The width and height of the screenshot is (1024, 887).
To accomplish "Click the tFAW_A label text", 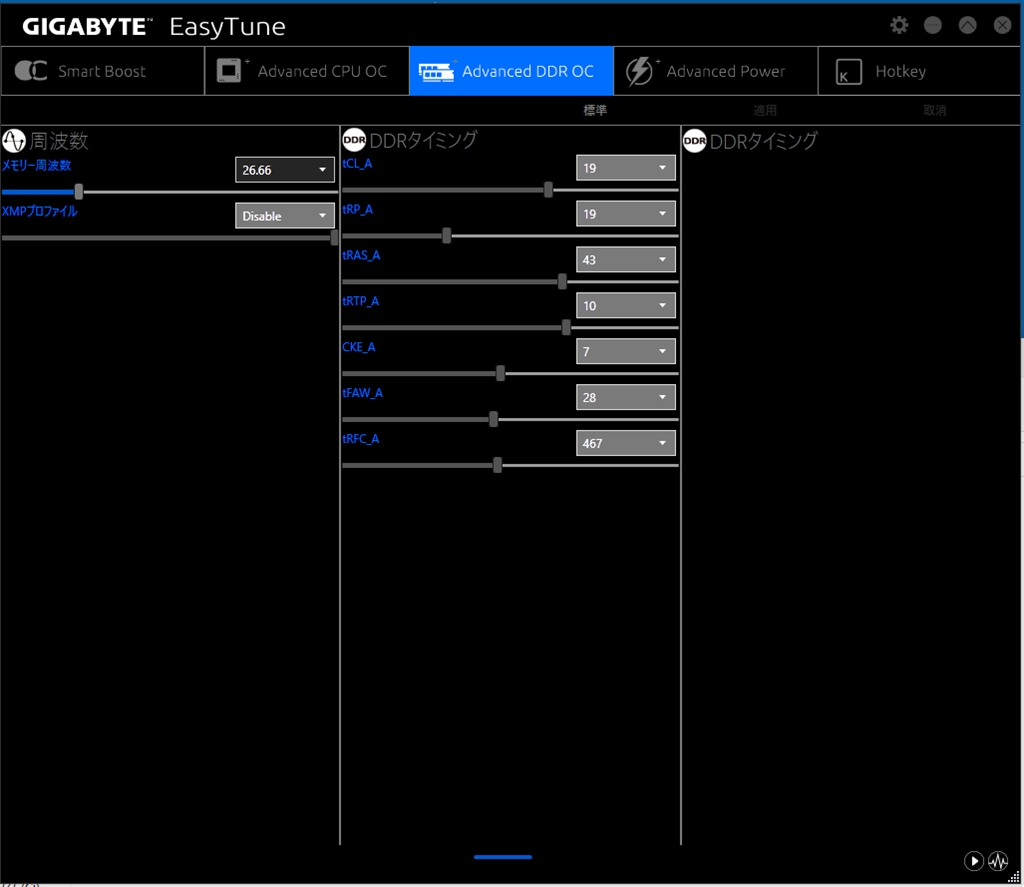I will pos(362,393).
